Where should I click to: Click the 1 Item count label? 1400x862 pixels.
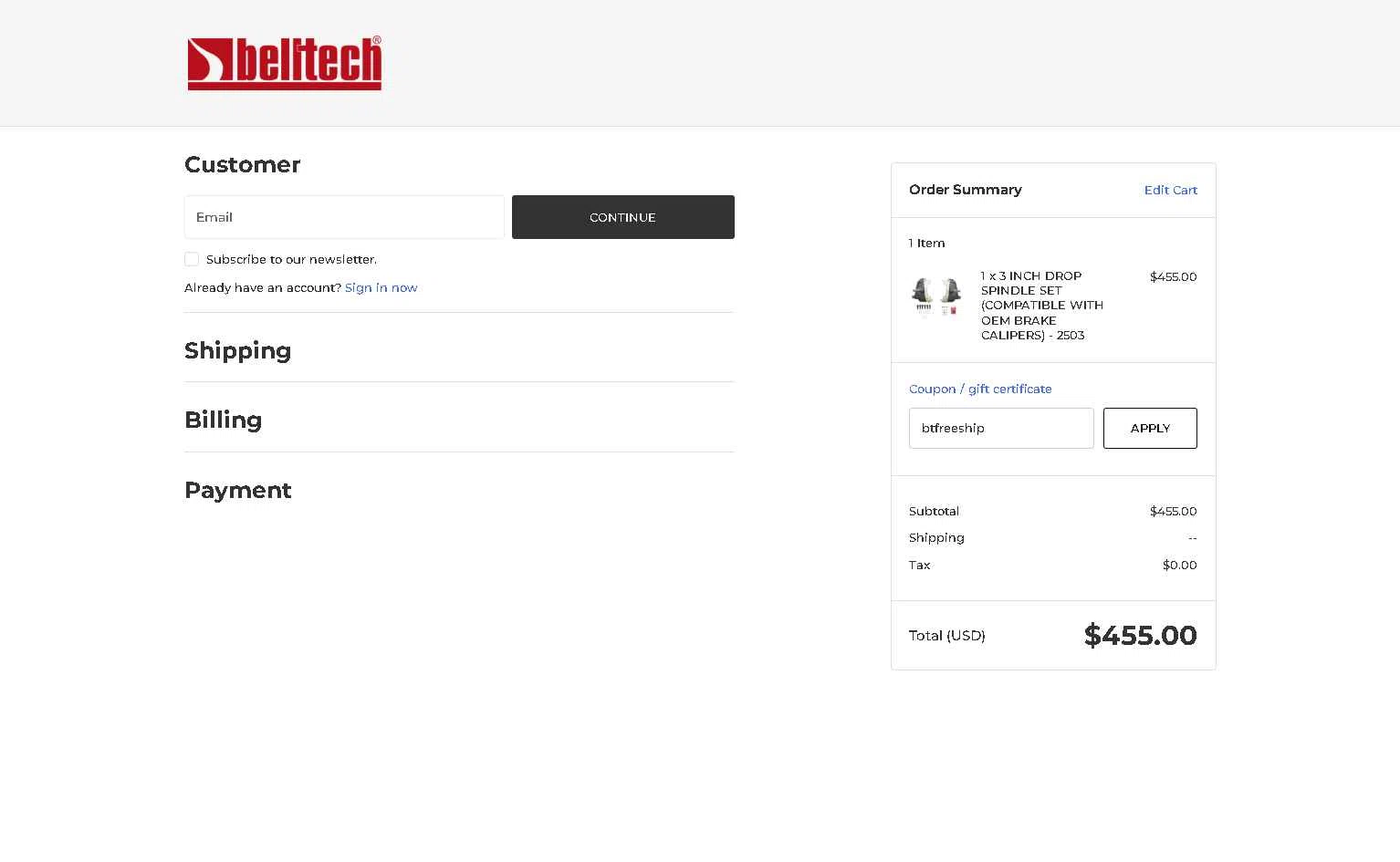tap(927, 243)
